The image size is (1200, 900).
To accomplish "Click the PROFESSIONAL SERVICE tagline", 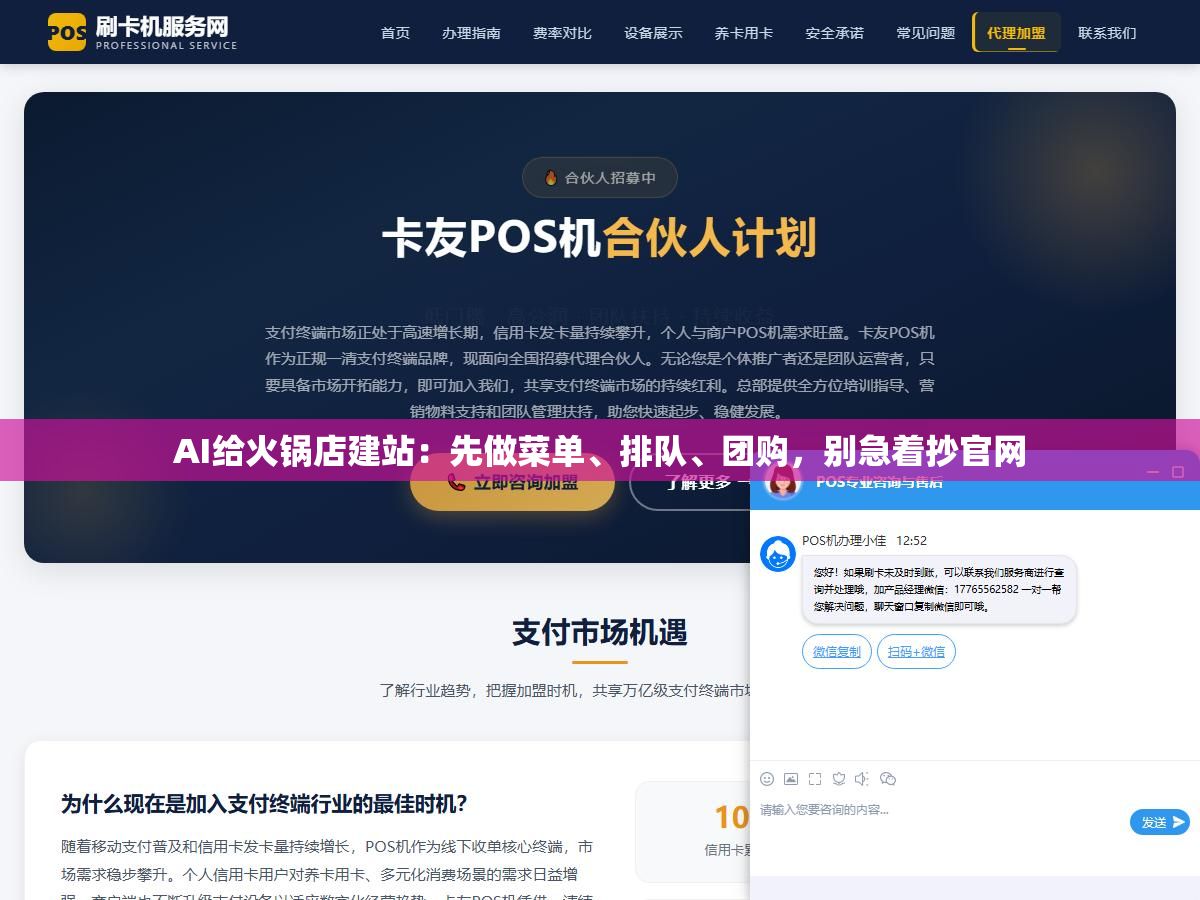I will tap(166, 45).
